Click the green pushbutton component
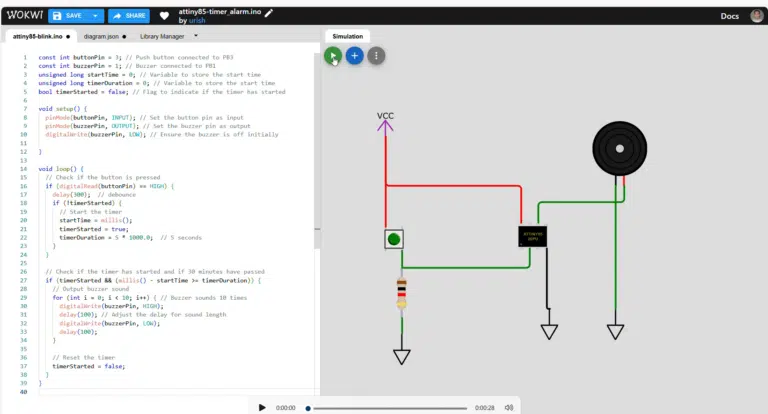This screenshot has height=414, width=768. 394,239
